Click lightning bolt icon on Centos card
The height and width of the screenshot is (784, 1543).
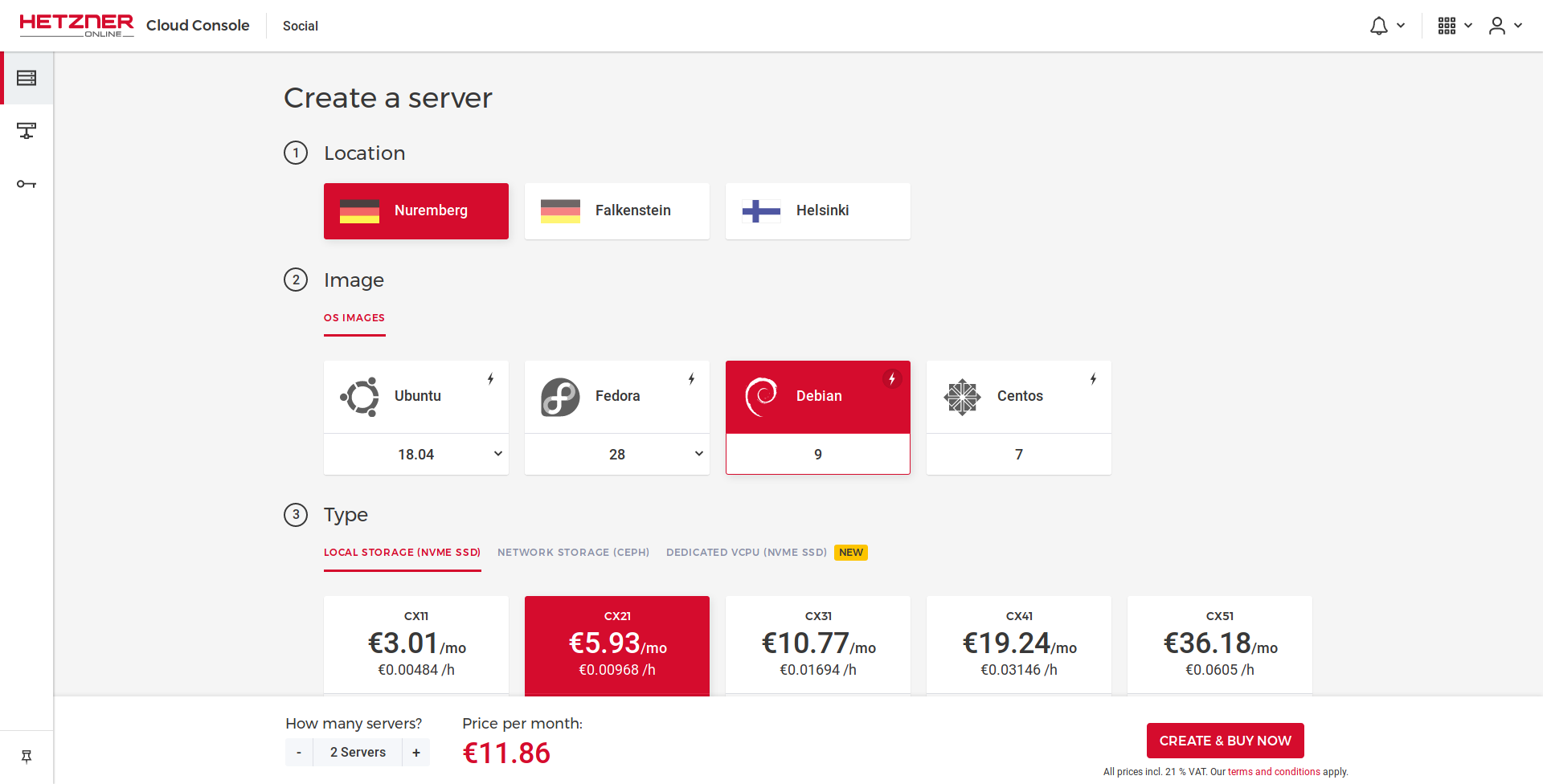point(1093,378)
